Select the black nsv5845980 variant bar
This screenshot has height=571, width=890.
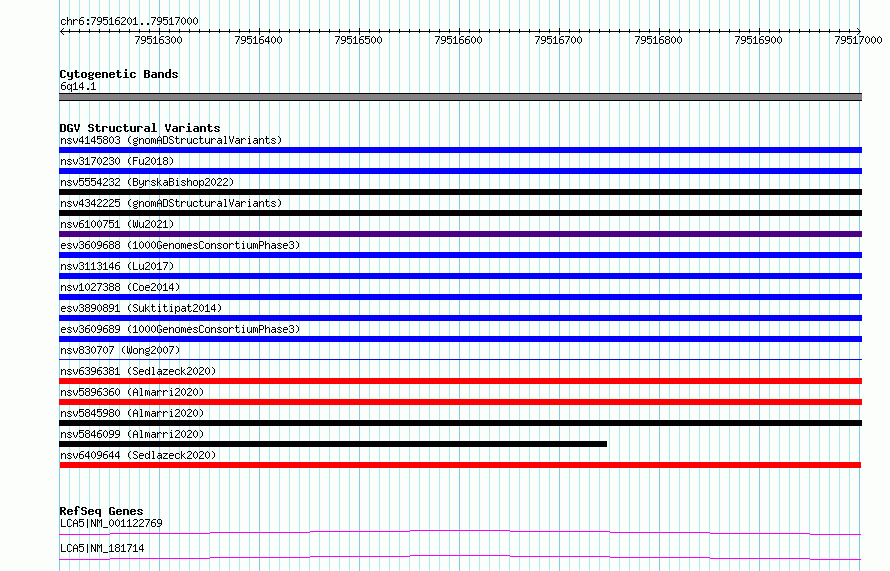coord(460,423)
